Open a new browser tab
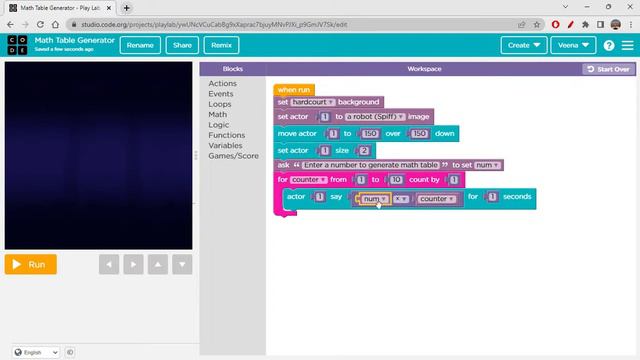Screen dimensions: 640x360 [127, 8]
